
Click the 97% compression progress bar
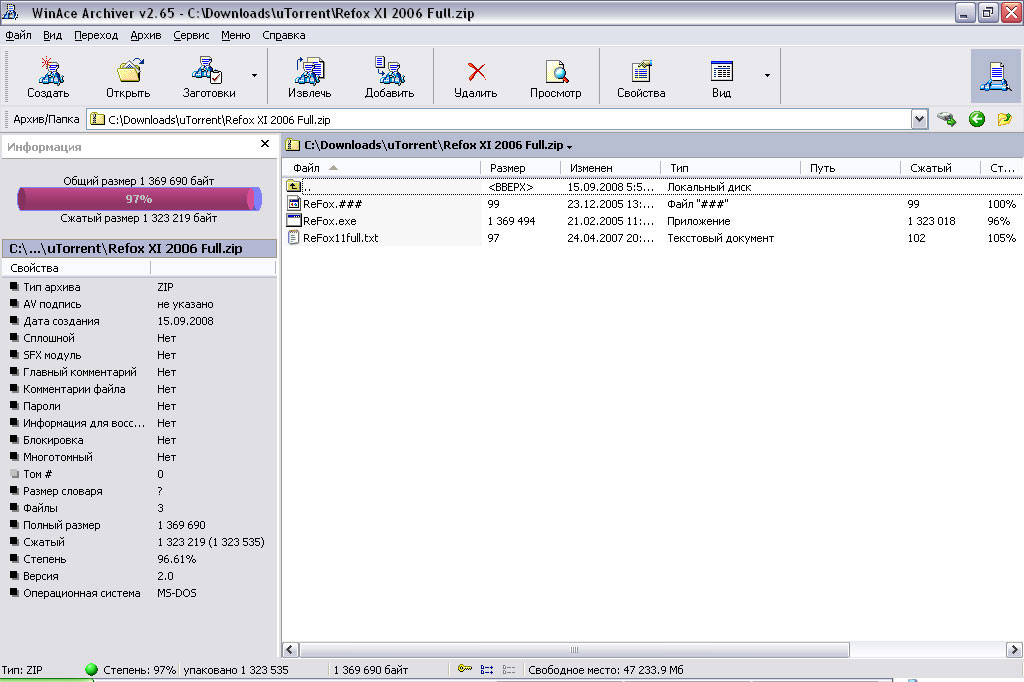[139, 199]
